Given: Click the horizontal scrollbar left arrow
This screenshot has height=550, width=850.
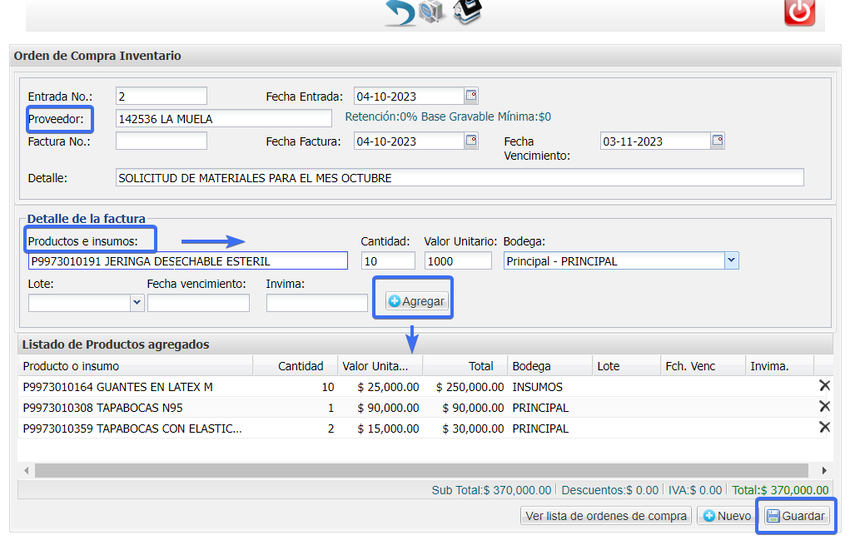Looking at the screenshot, I should (26, 470).
